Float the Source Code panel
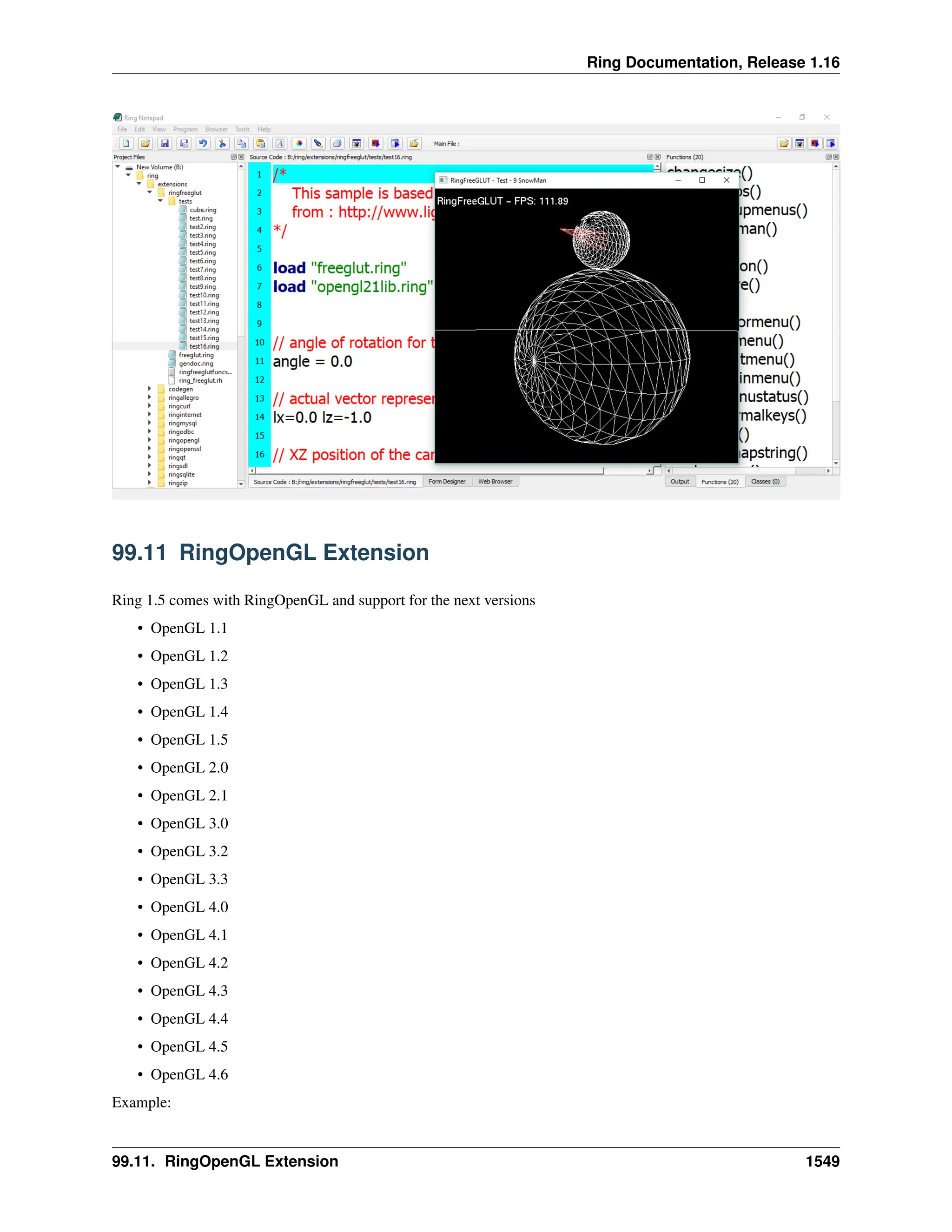The height and width of the screenshot is (1232, 952). pos(650,157)
